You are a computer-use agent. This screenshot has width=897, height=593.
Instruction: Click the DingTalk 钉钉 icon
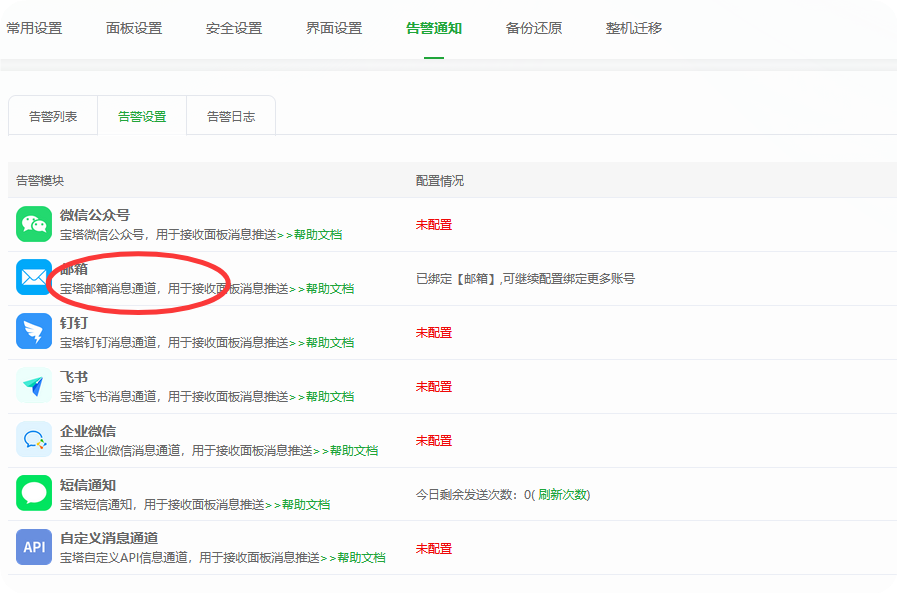pyautogui.click(x=34, y=332)
